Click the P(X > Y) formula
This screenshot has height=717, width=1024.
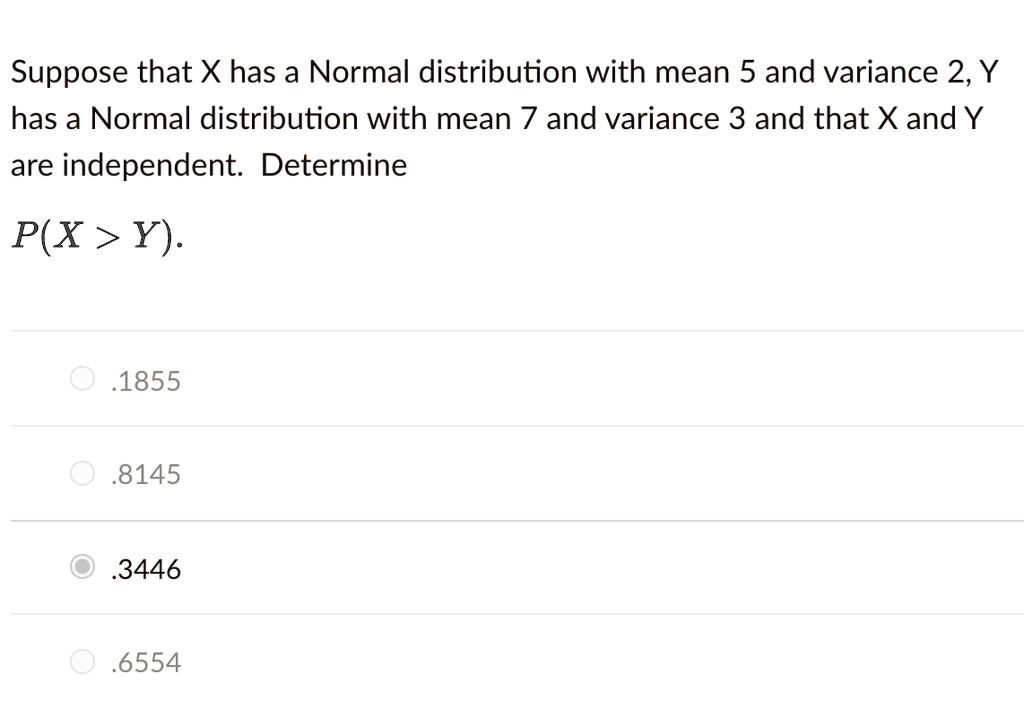95,235
